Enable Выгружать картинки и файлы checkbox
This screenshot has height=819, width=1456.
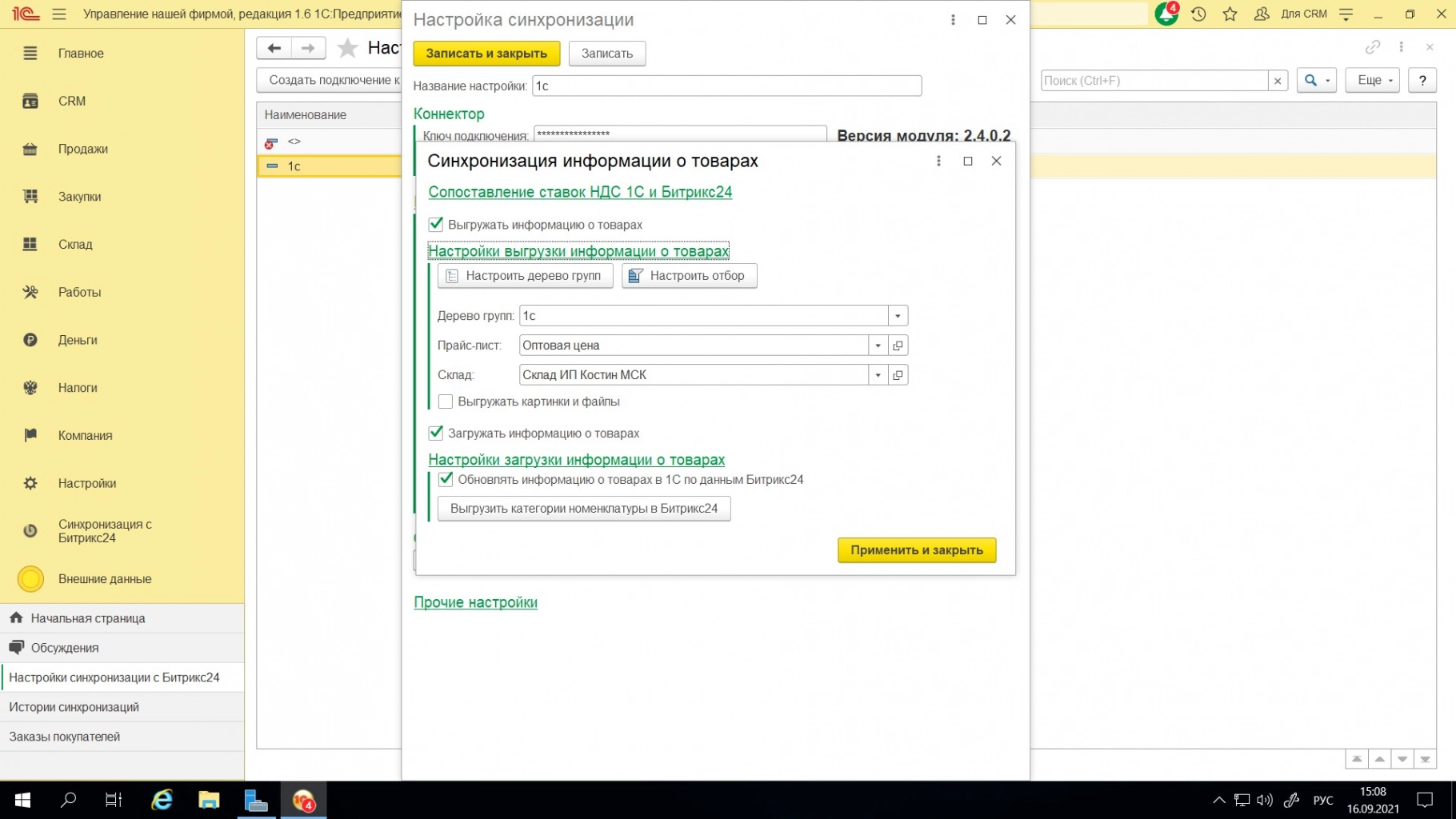tap(446, 402)
